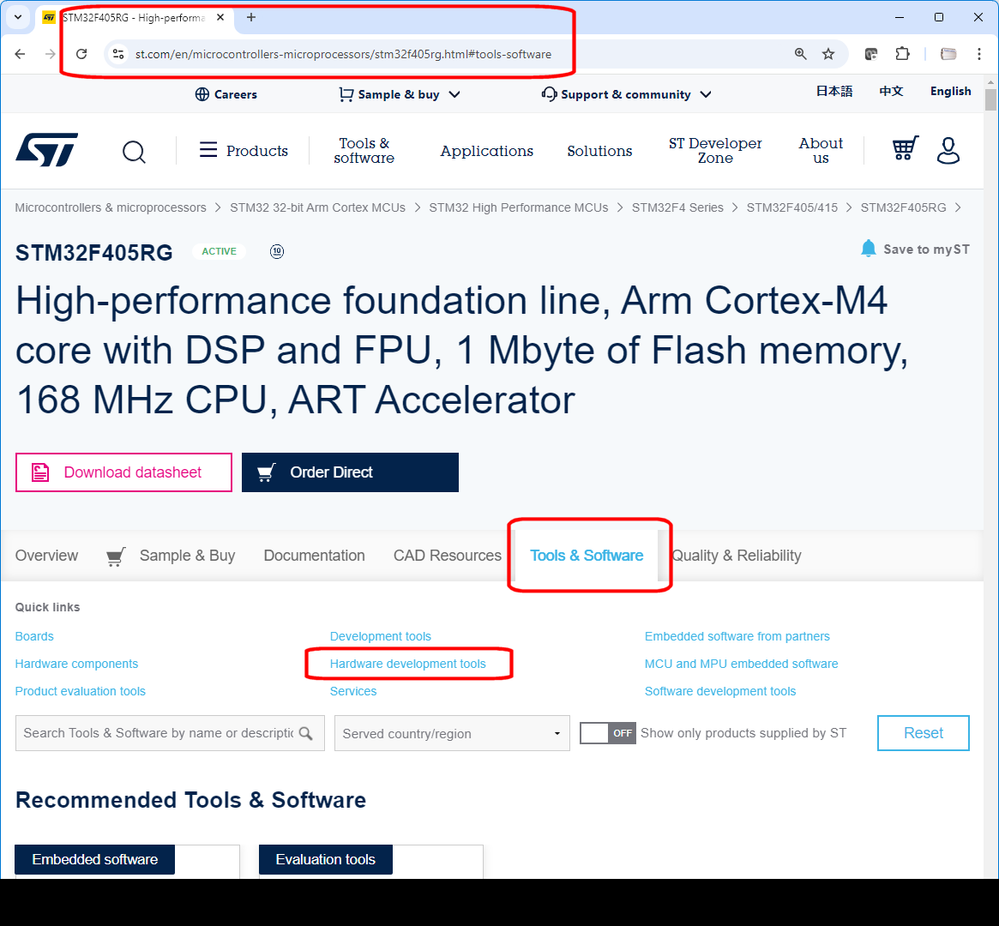Click the Reset filters button
This screenshot has height=926, width=999.
pos(923,734)
